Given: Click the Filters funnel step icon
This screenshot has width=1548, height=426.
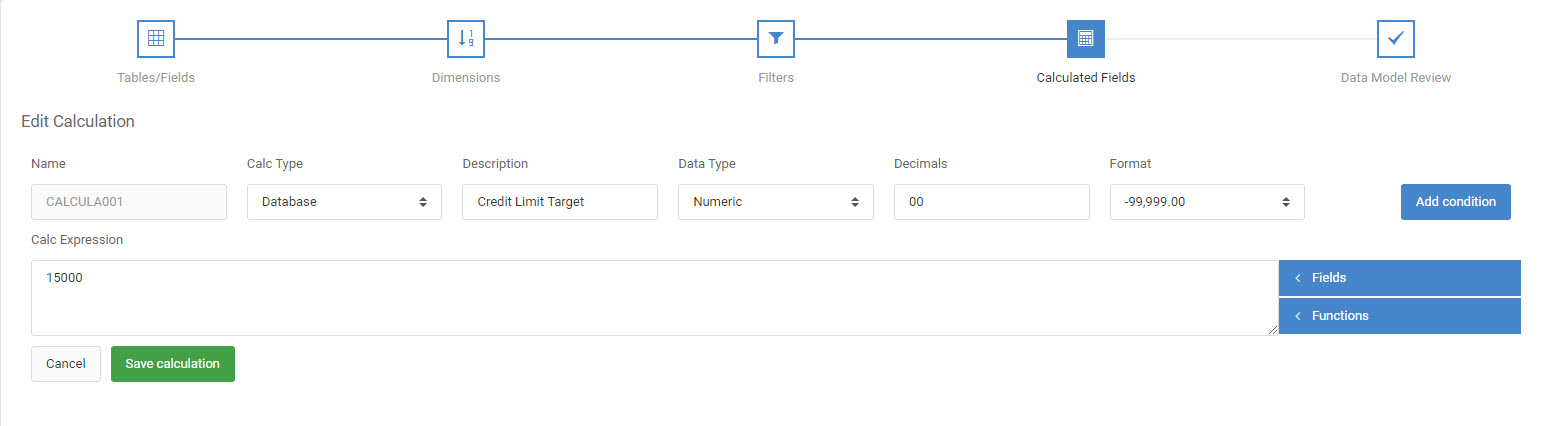Looking at the screenshot, I should (776, 39).
